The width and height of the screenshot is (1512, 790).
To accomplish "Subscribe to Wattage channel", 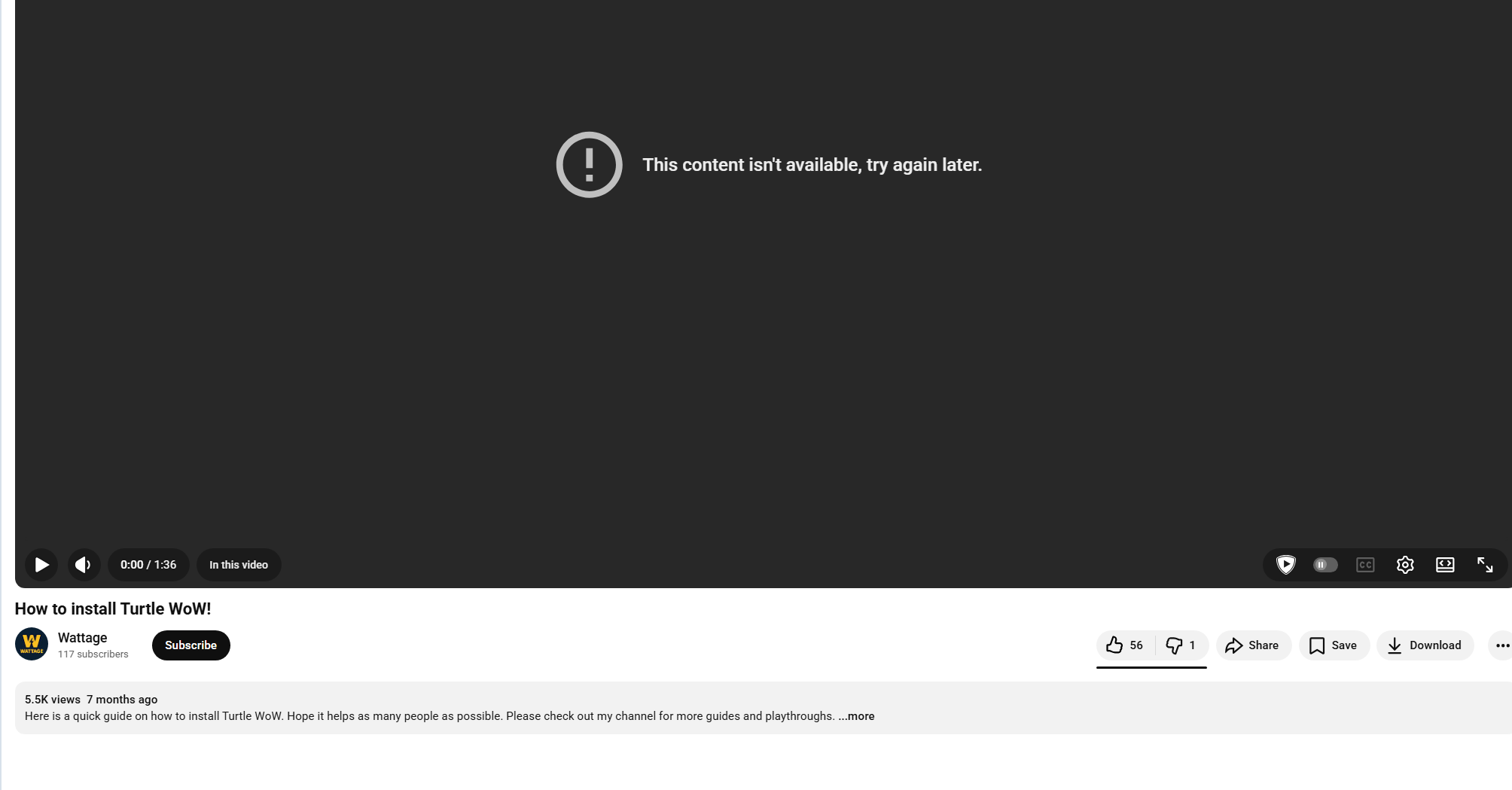I will pyautogui.click(x=191, y=645).
